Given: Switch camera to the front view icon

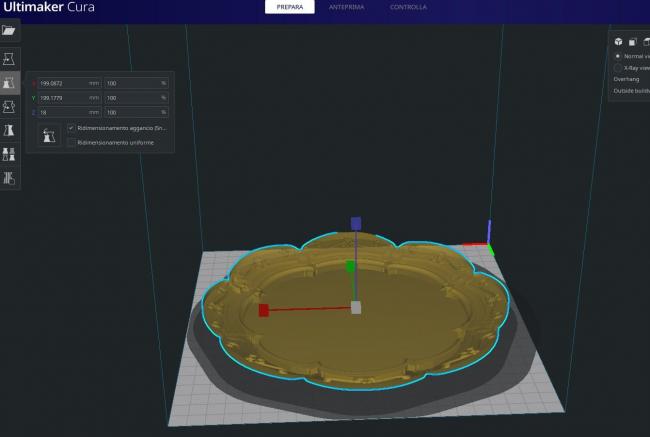Looking at the screenshot, I should click(x=633, y=41).
